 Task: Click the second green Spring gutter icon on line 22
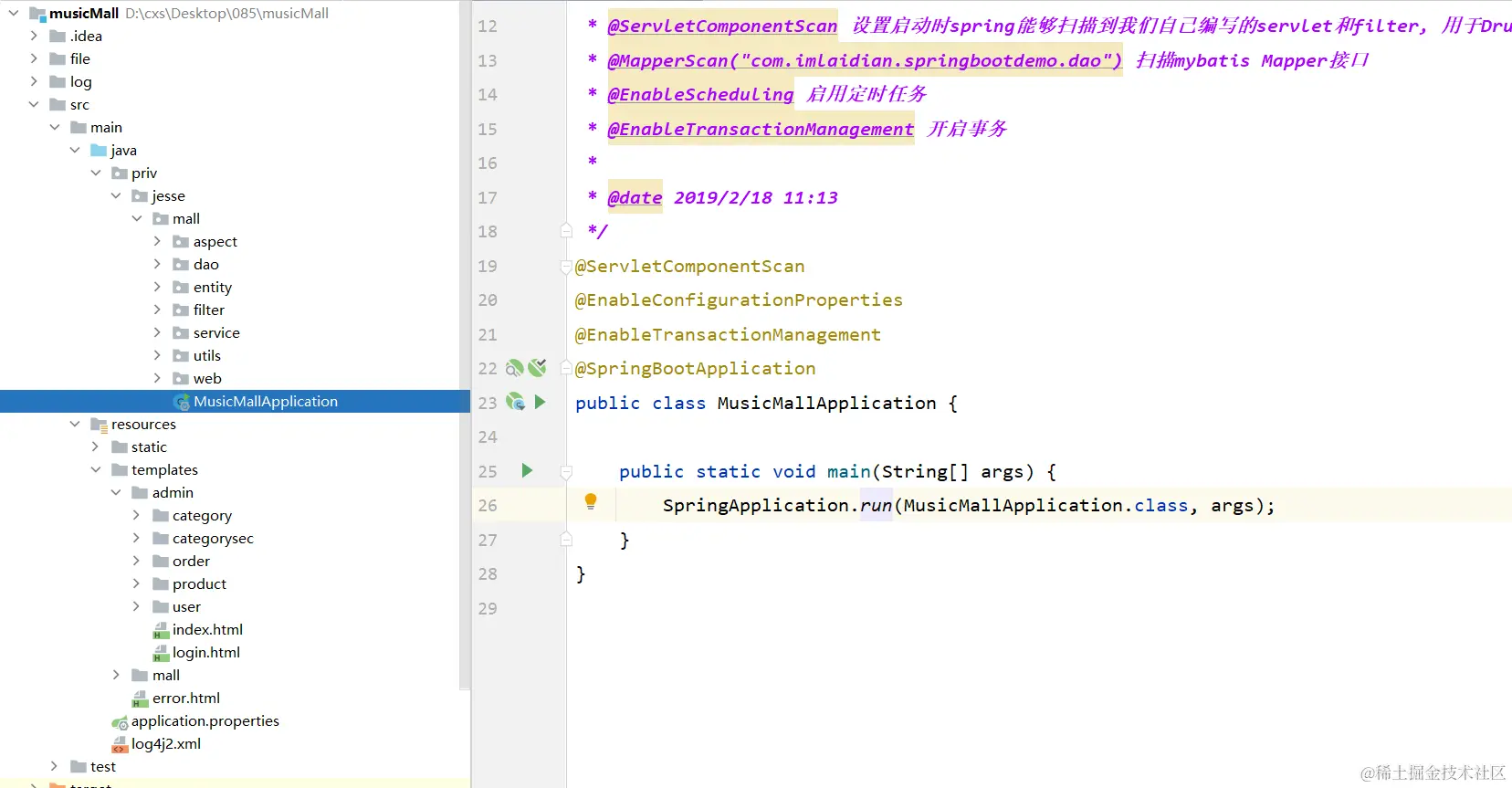click(538, 367)
